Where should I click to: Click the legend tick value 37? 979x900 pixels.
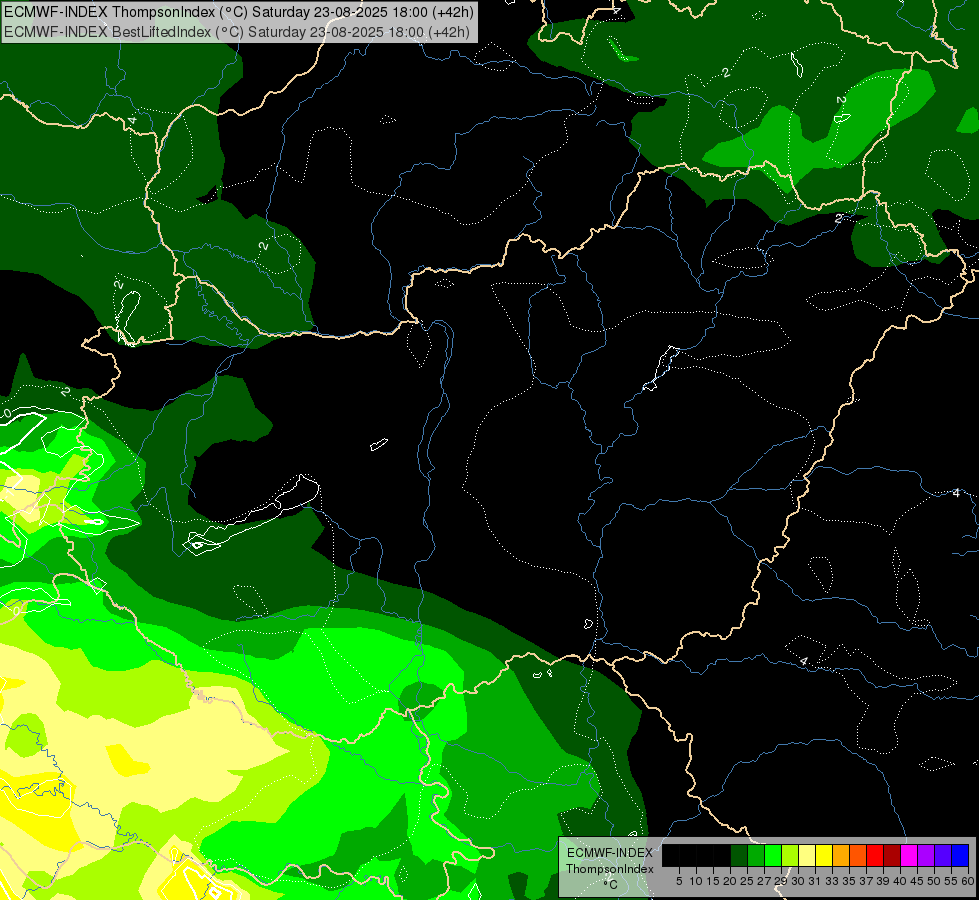pyautogui.click(x=866, y=881)
